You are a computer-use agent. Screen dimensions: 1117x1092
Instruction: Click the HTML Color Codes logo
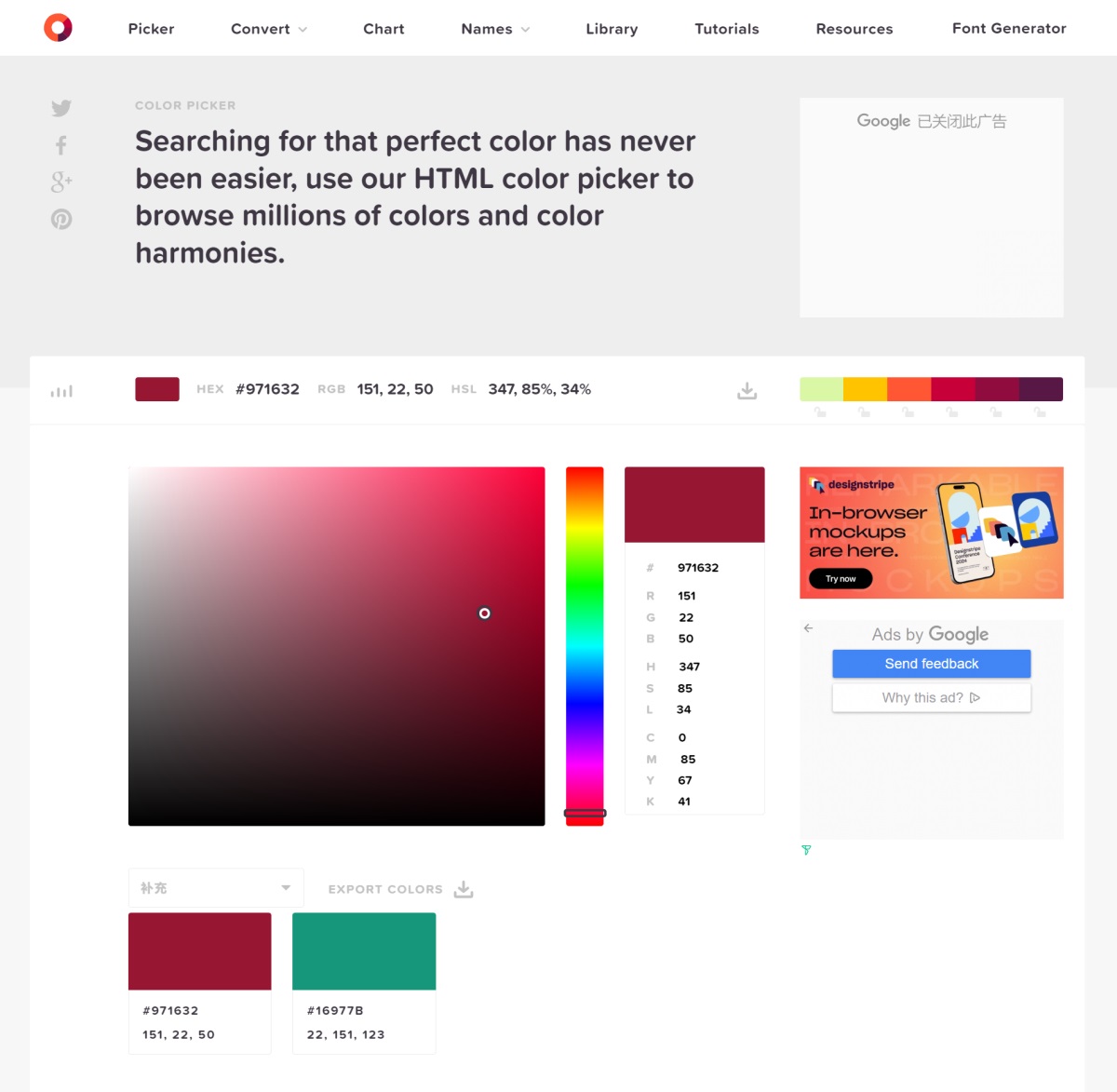click(x=58, y=28)
